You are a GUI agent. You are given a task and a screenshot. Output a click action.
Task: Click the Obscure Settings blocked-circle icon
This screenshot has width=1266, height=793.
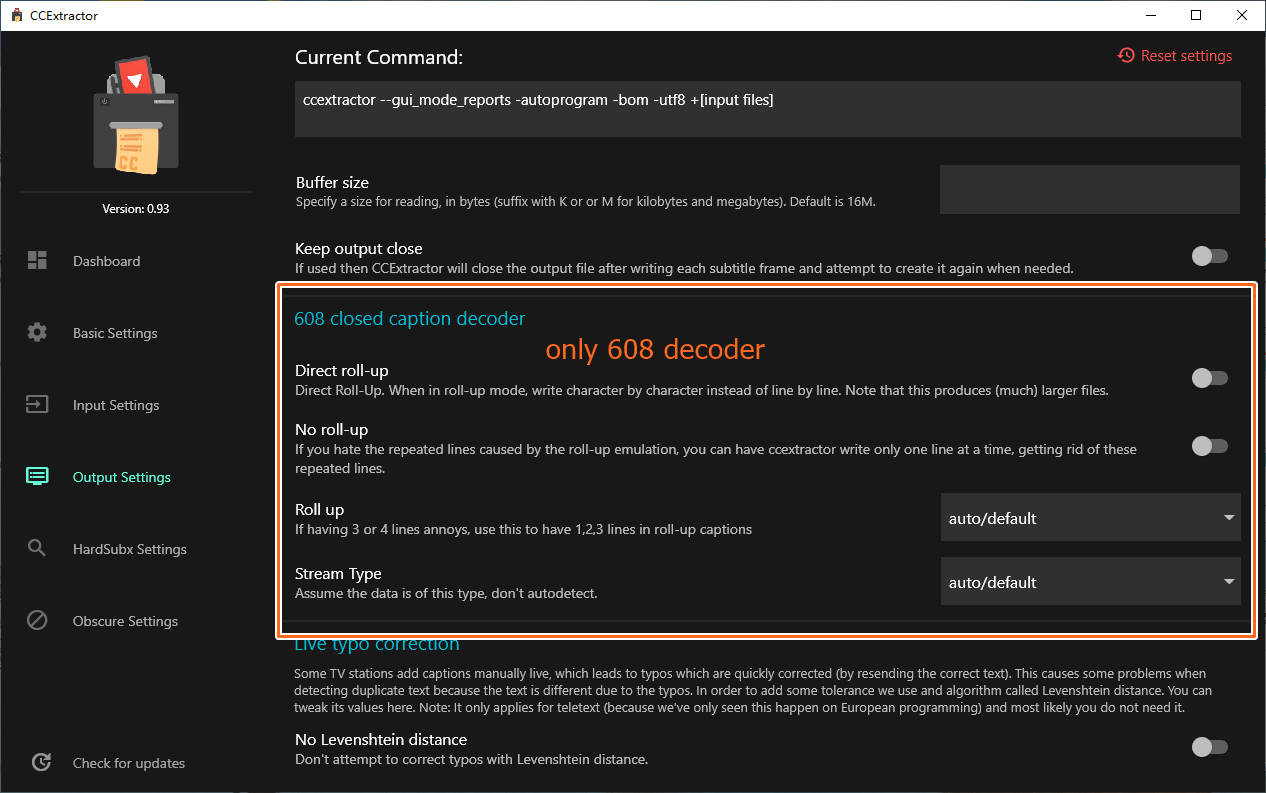(x=37, y=621)
